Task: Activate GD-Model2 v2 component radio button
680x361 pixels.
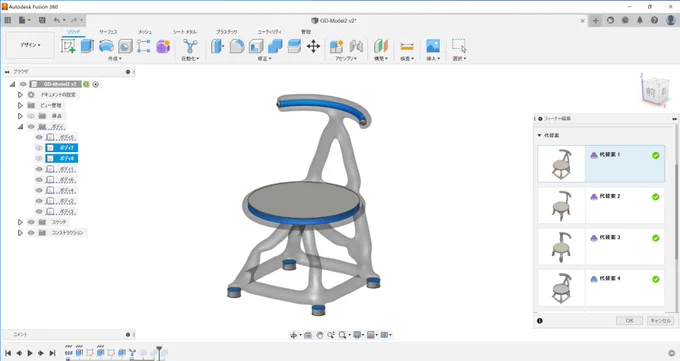Action: point(96,84)
